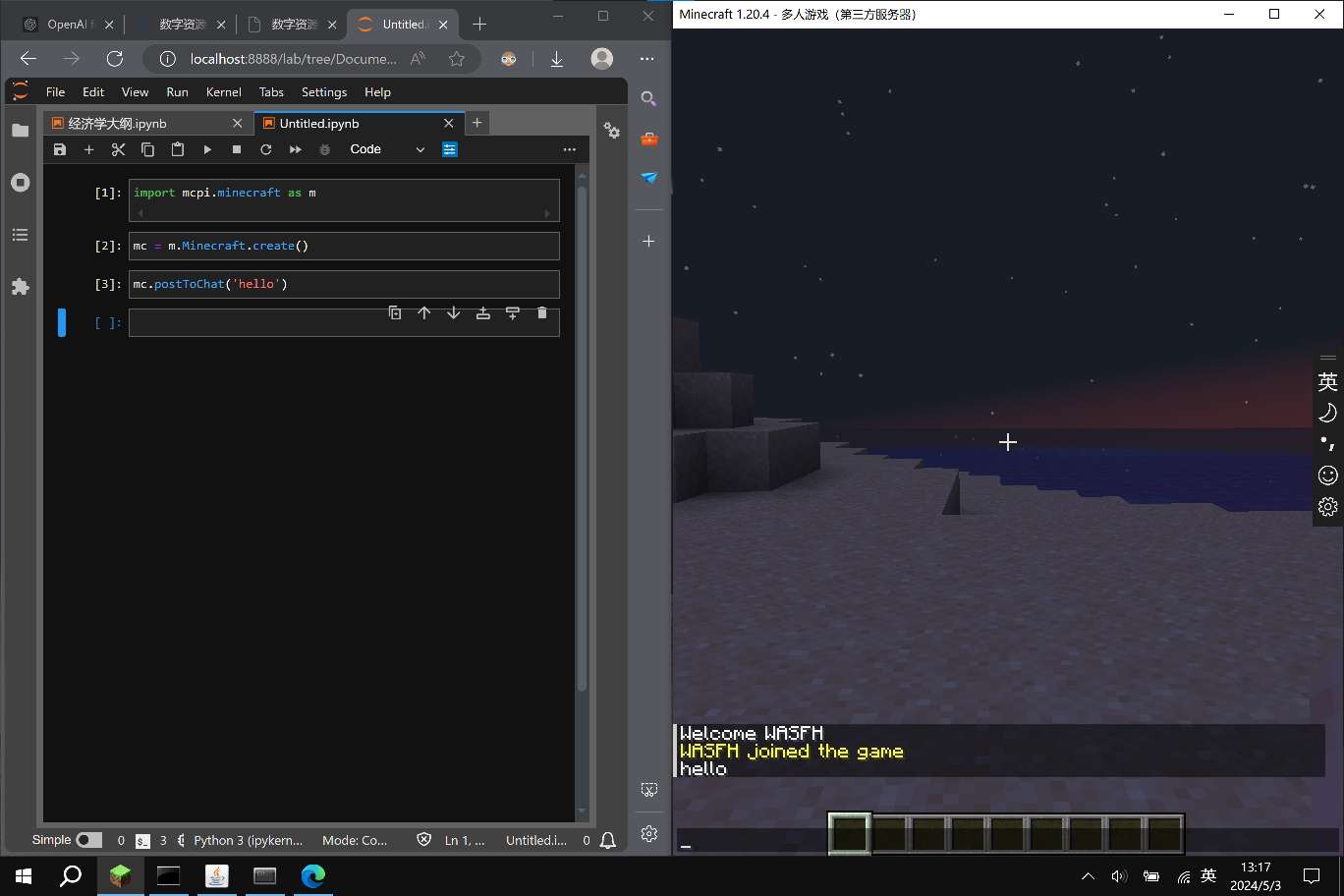Open browser profile avatar
The width and height of the screenshot is (1344, 896).
[x=602, y=59]
